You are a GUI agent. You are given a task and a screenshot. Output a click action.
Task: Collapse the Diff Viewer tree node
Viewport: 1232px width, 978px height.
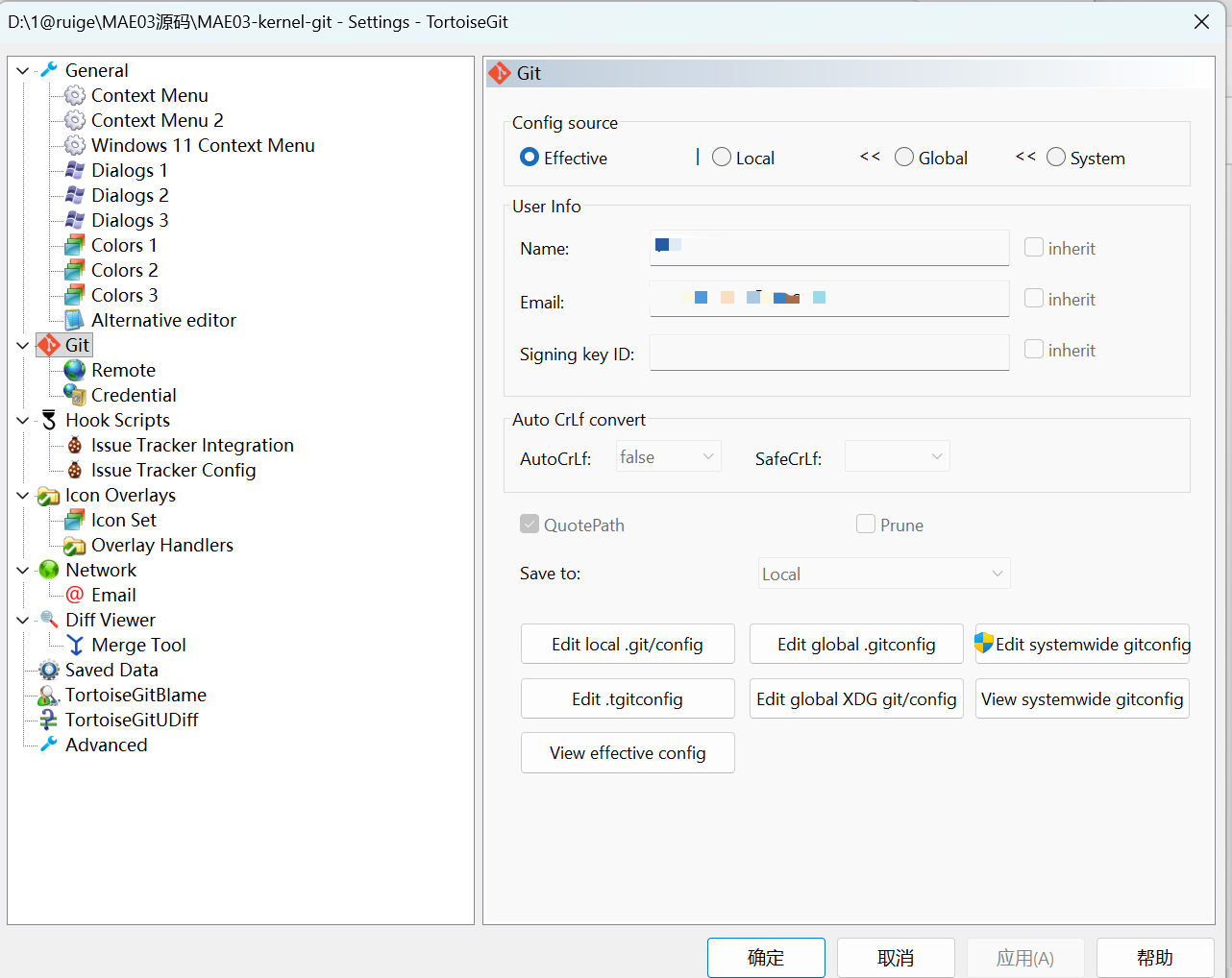tap(23, 620)
